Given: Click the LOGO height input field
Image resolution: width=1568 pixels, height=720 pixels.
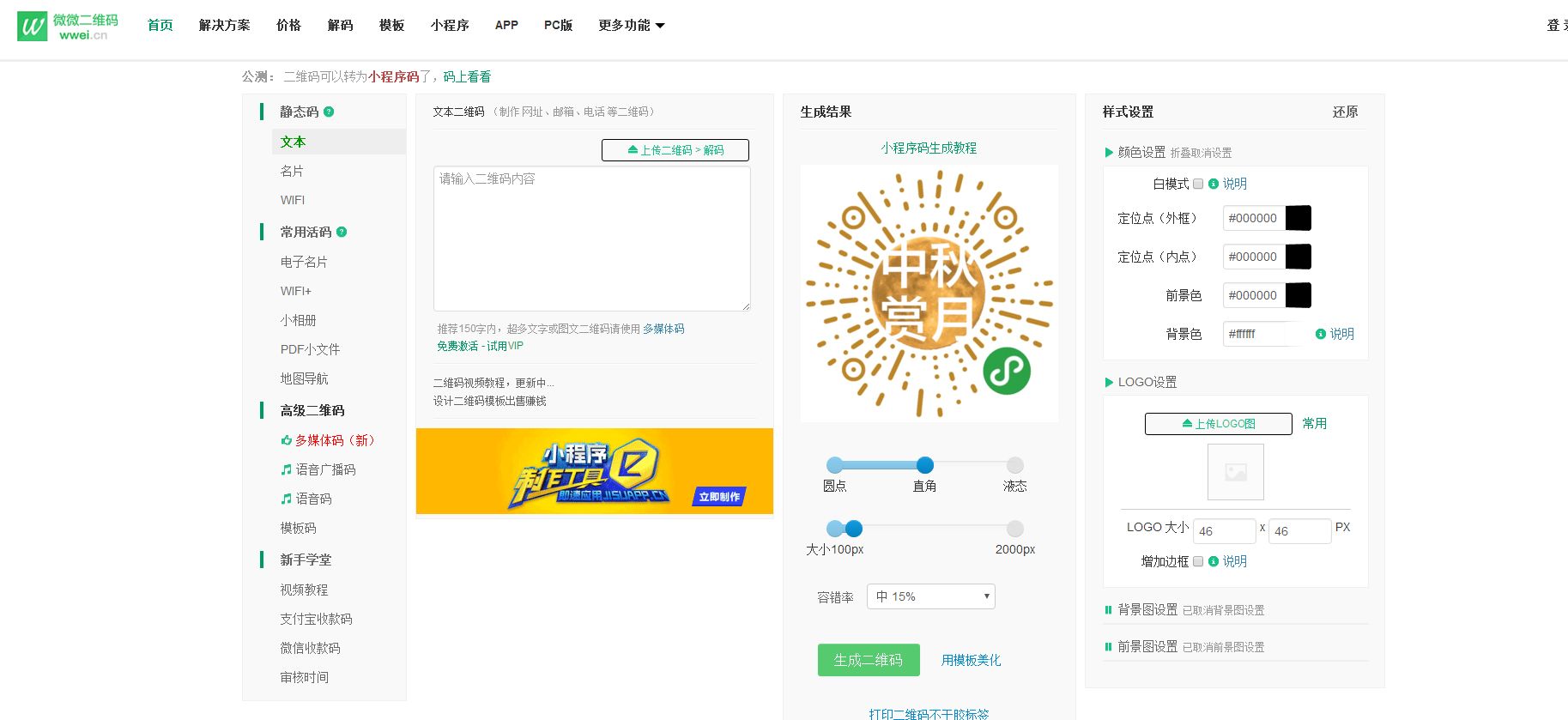Looking at the screenshot, I should pyautogui.click(x=1300, y=531).
